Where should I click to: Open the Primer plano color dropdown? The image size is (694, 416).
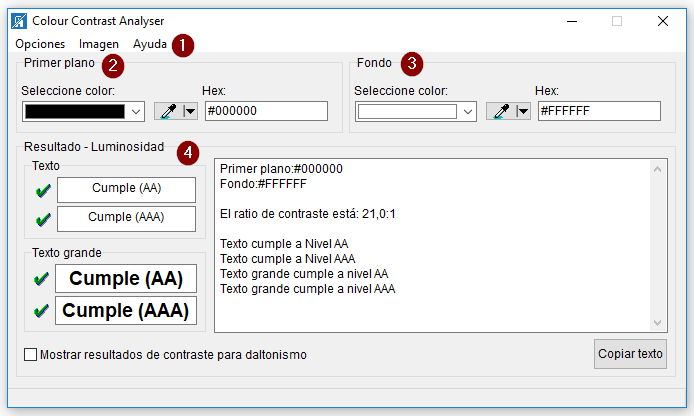pos(136,111)
